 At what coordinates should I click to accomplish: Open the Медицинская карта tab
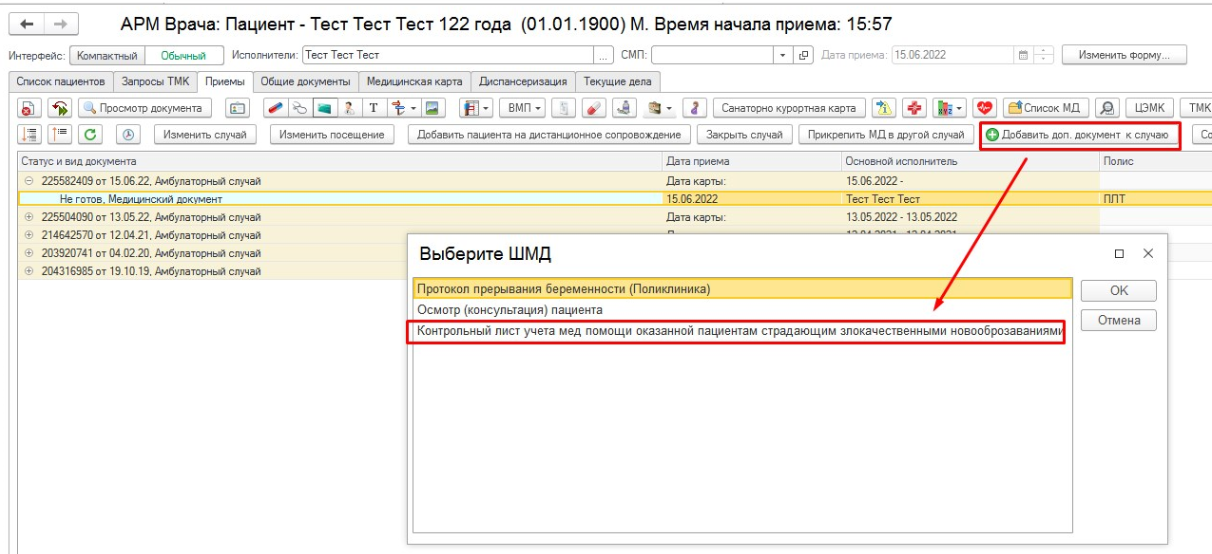[x=414, y=82]
